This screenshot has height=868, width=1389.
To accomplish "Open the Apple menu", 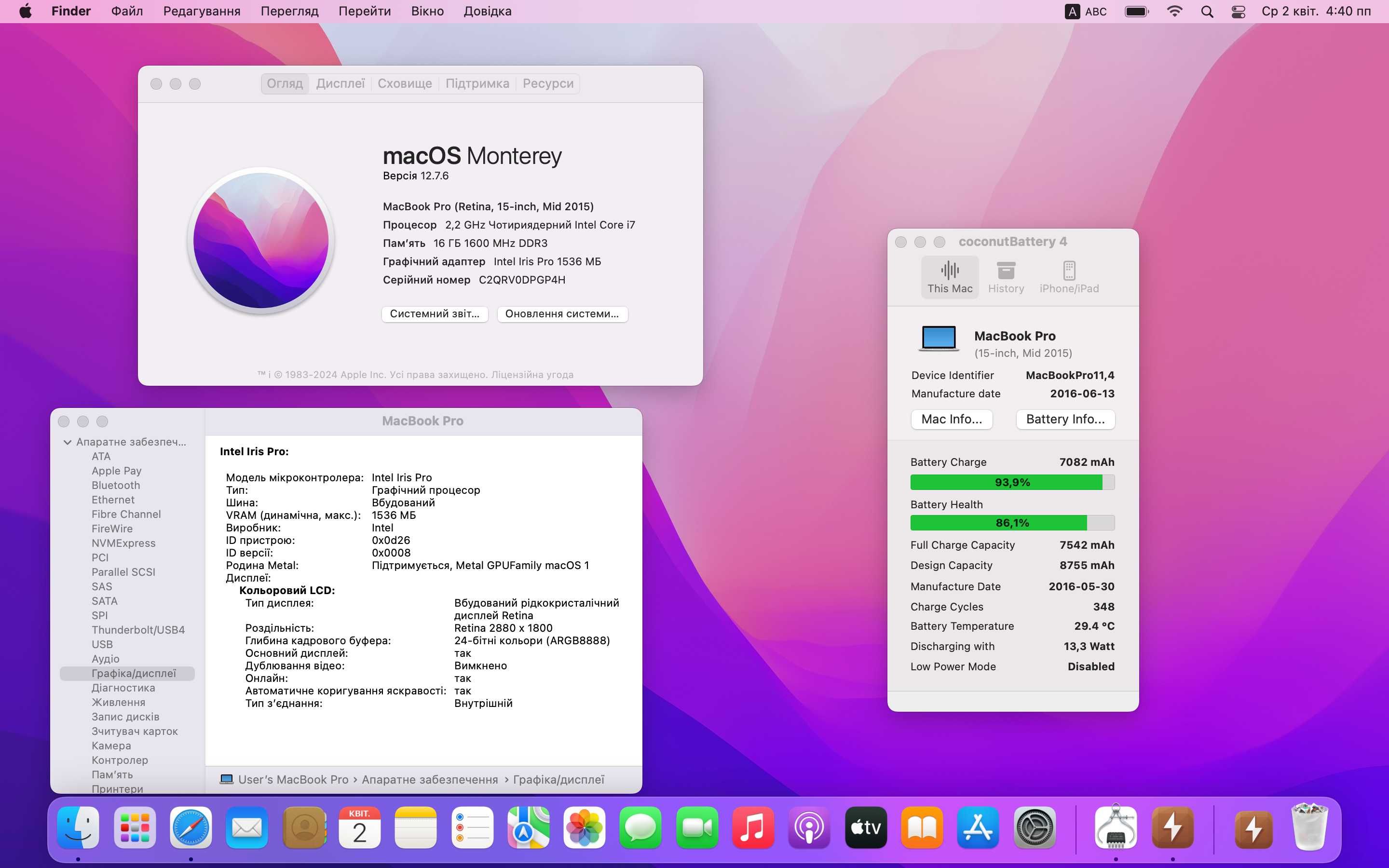I will click(25, 11).
